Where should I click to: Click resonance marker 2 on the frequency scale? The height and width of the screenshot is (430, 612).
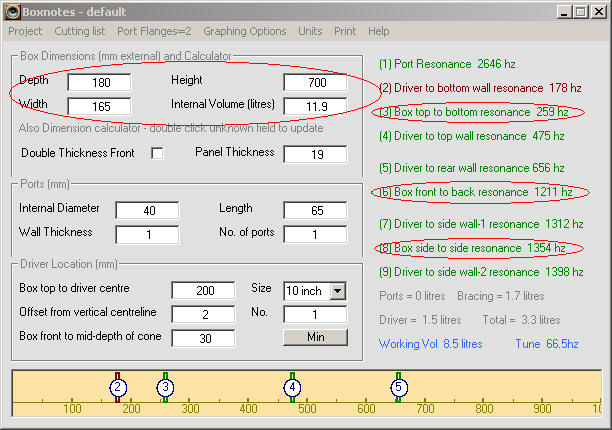[117, 387]
